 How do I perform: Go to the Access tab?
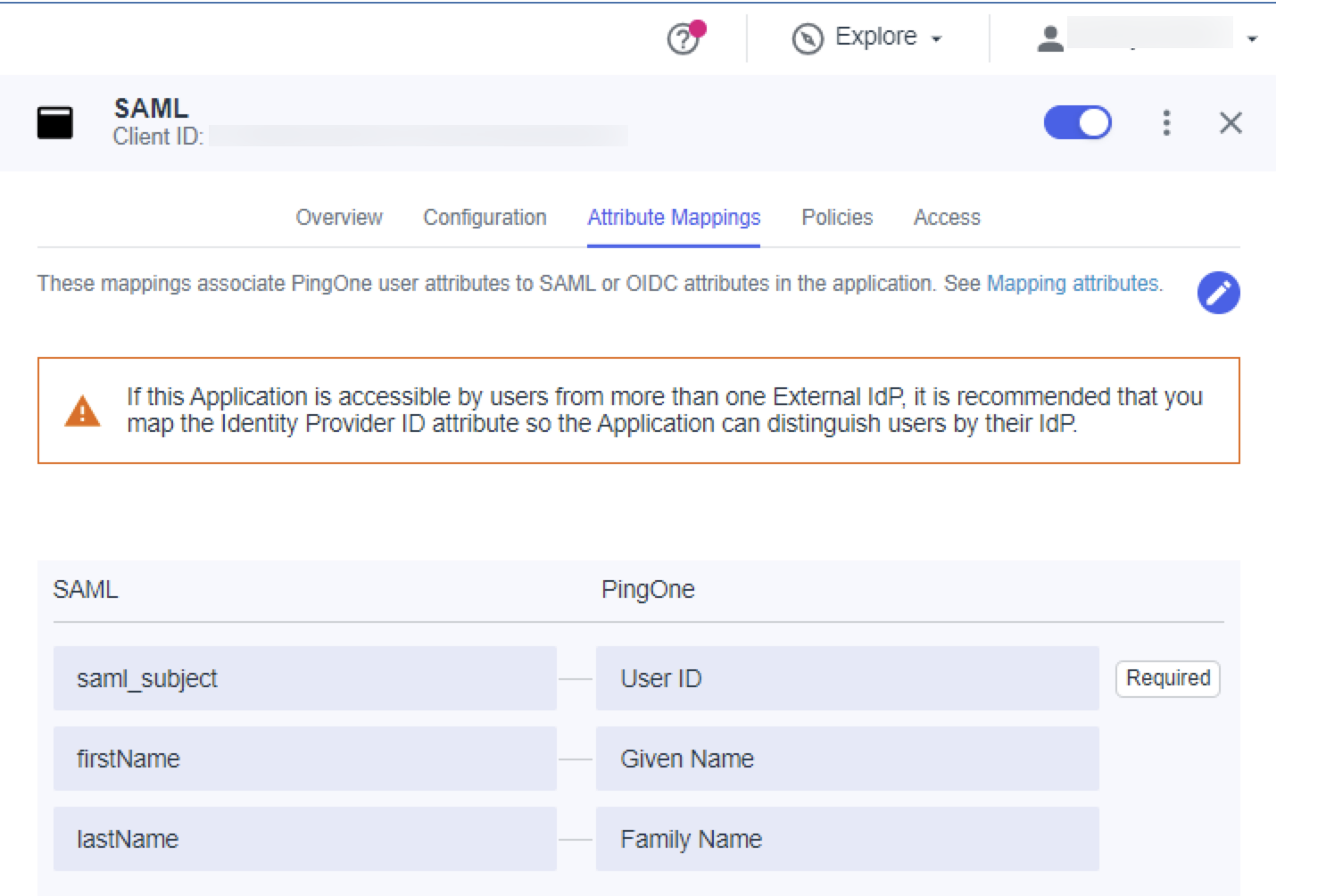[x=947, y=218]
